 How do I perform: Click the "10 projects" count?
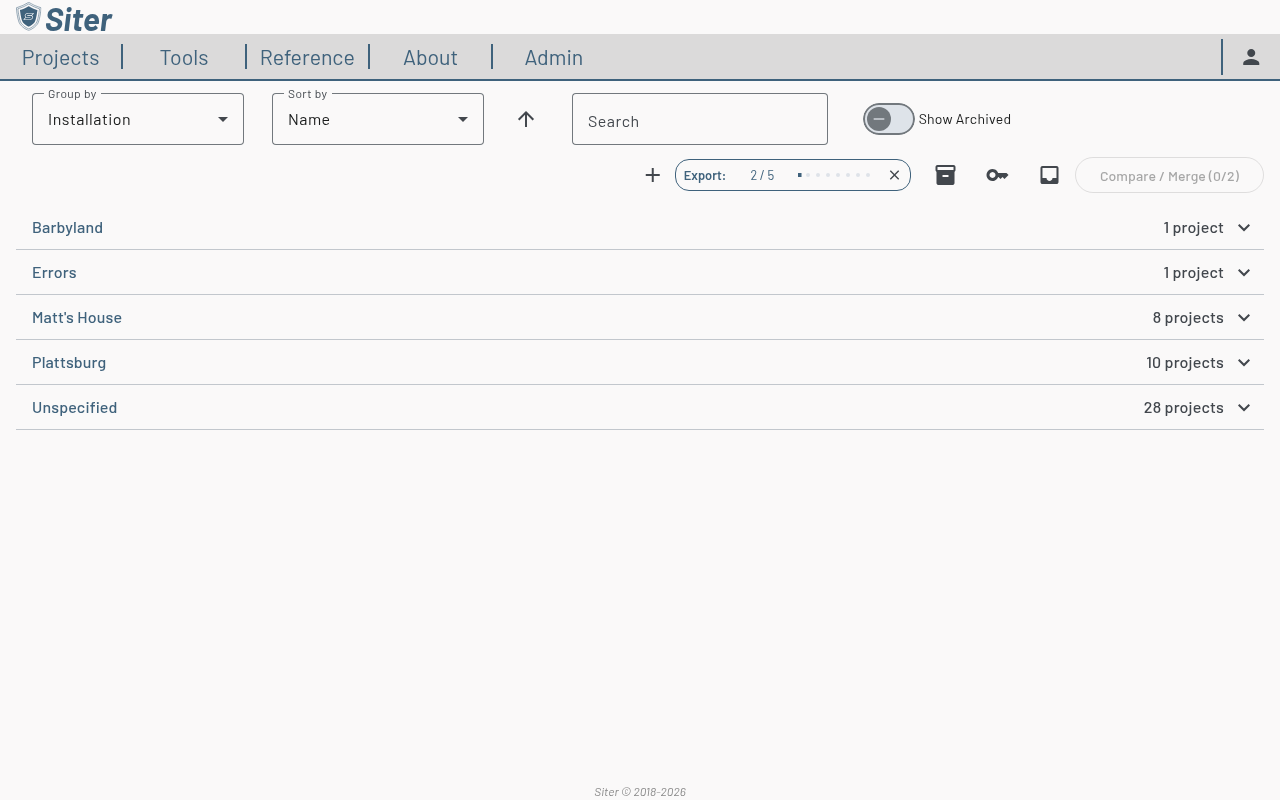click(1185, 362)
